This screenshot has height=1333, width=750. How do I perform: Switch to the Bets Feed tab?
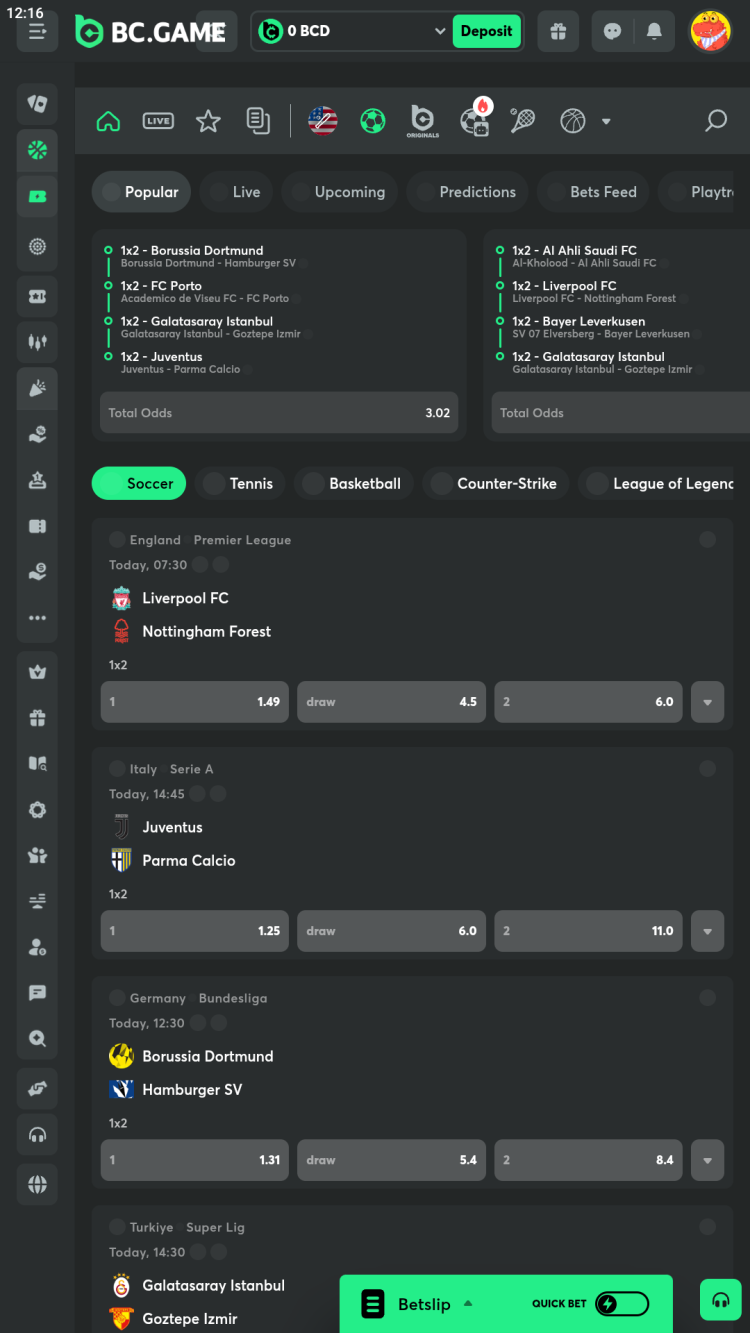tap(593, 192)
